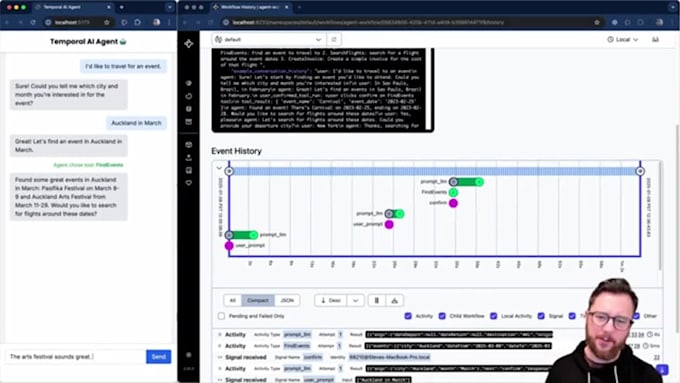Open profile avatar in Workflow History browser
The width and height of the screenshot is (680, 383).
(659, 22)
